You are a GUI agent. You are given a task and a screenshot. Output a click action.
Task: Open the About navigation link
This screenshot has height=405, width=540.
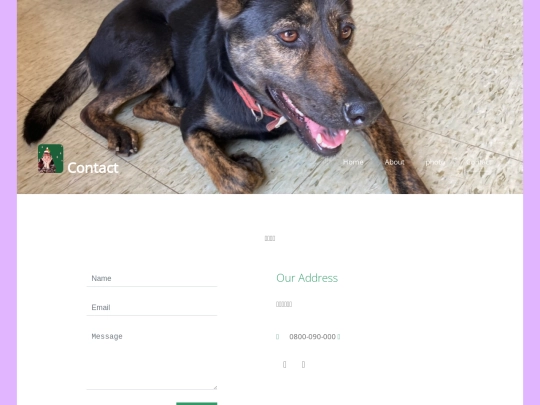[394, 162]
